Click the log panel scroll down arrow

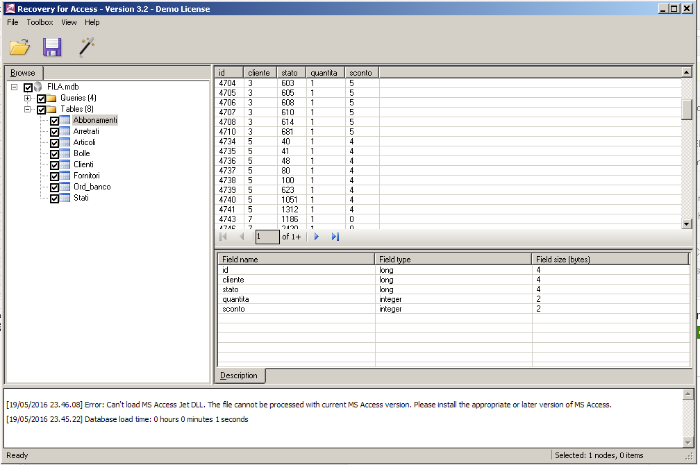pyautogui.click(x=688, y=442)
